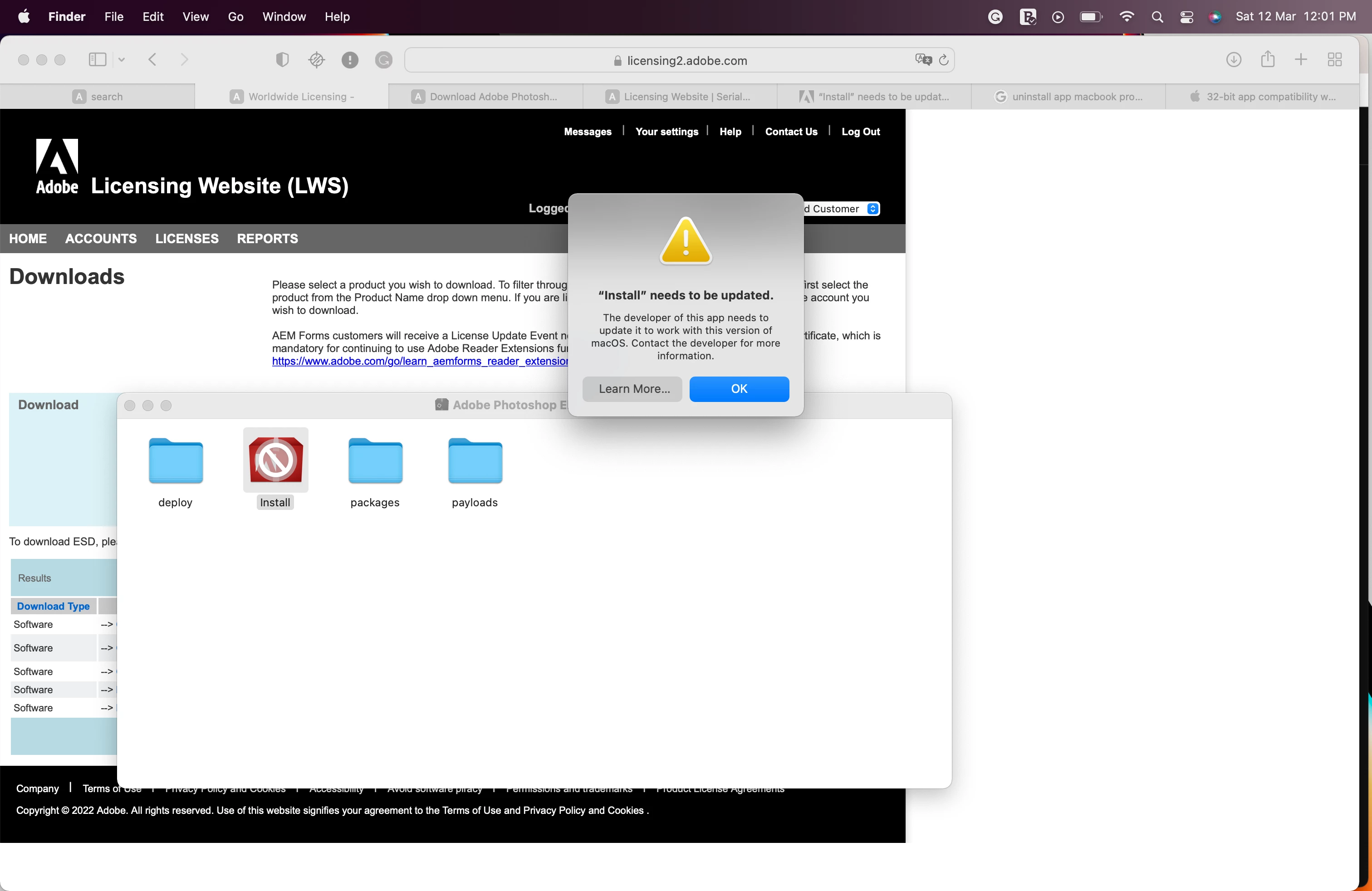Screen dimensions: 1372x891
Task: Select the LICENSES navigation item
Action: point(187,239)
